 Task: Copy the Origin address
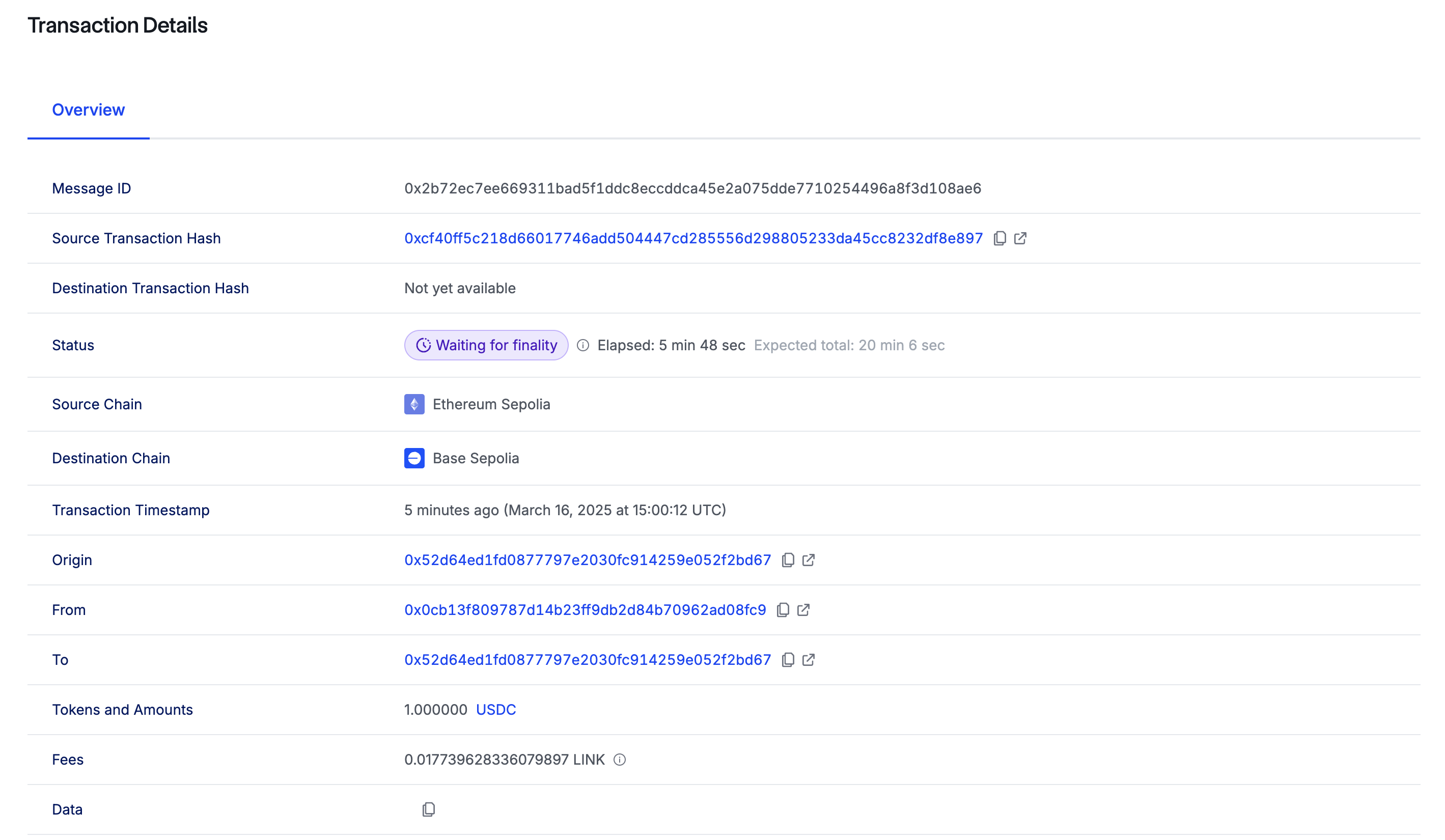pos(788,559)
